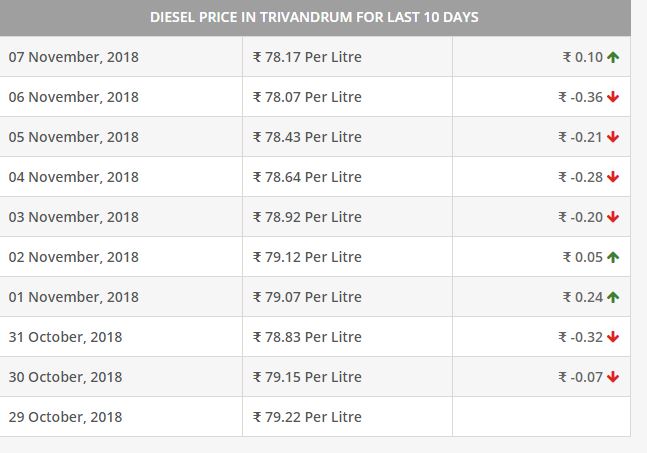Click the green up arrow for 07 November
647x453 pixels.
coord(613,57)
